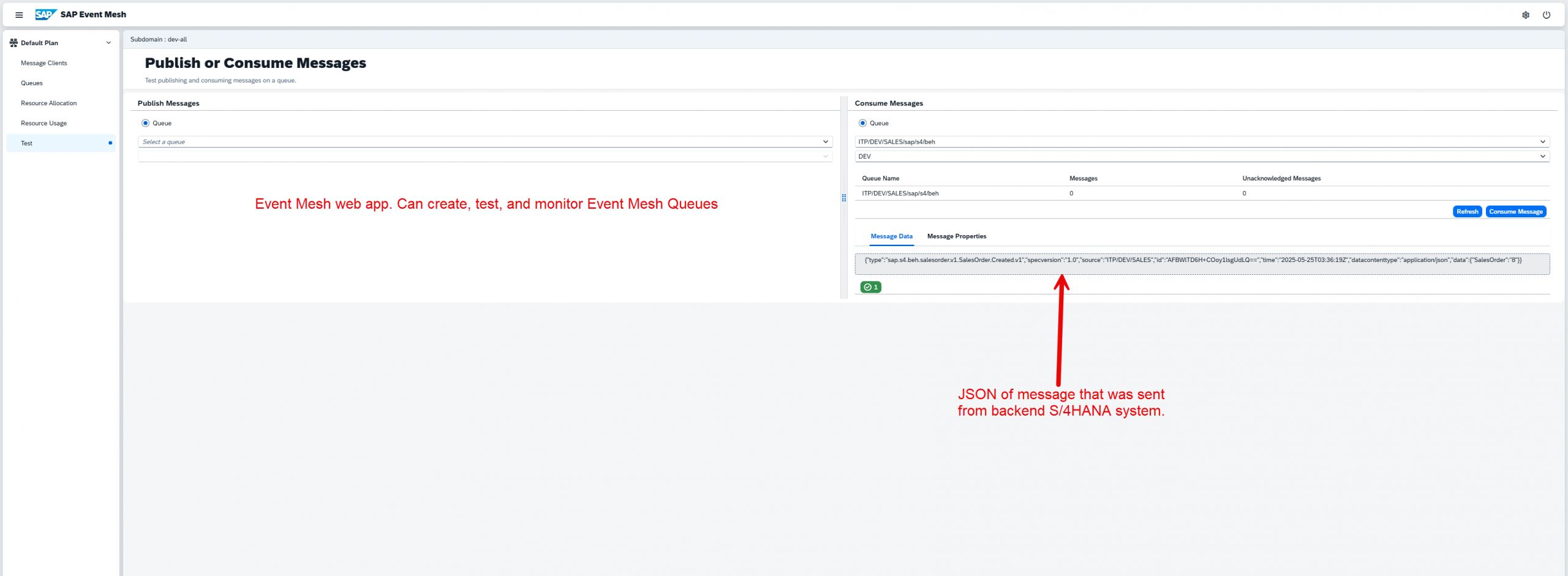Select Queue radio under Publish Messages
The image size is (1568, 576).
[146, 123]
